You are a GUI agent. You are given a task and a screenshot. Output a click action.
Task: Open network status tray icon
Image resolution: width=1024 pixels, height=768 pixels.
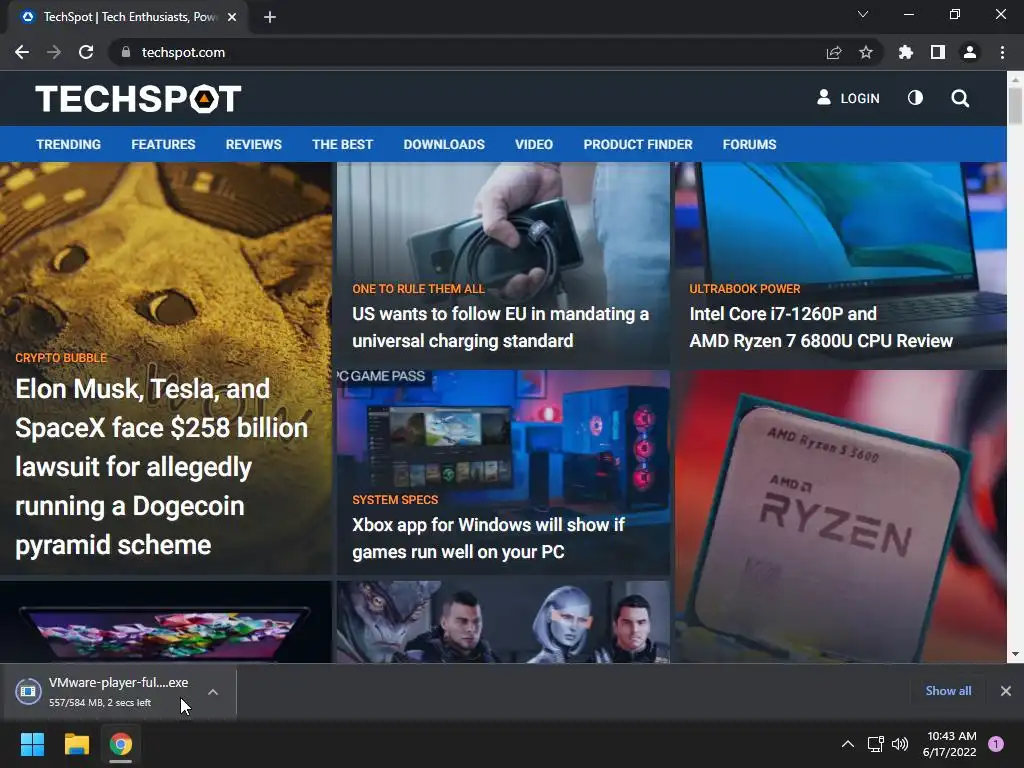pos(875,744)
